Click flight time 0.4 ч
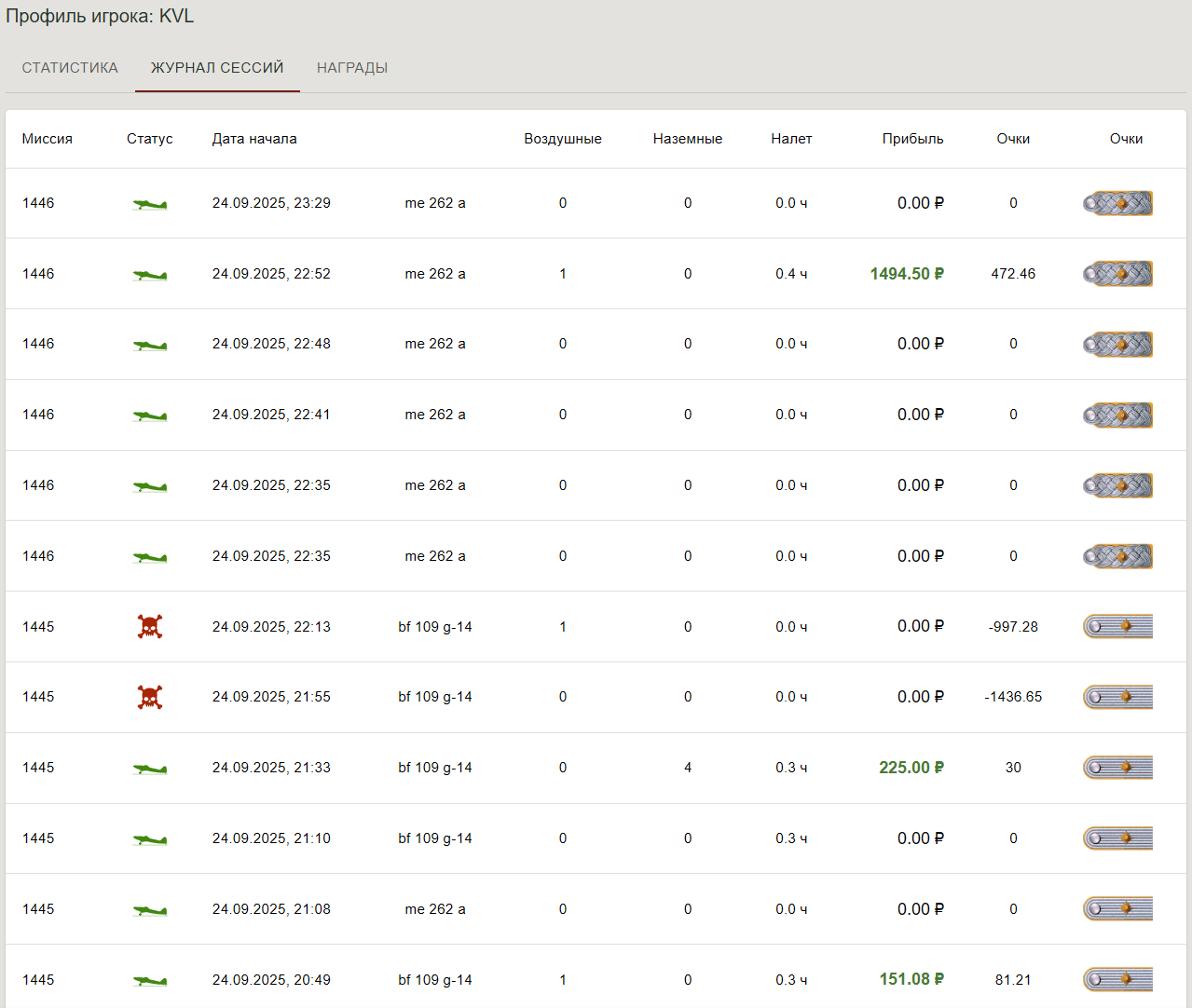 pos(791,274)
